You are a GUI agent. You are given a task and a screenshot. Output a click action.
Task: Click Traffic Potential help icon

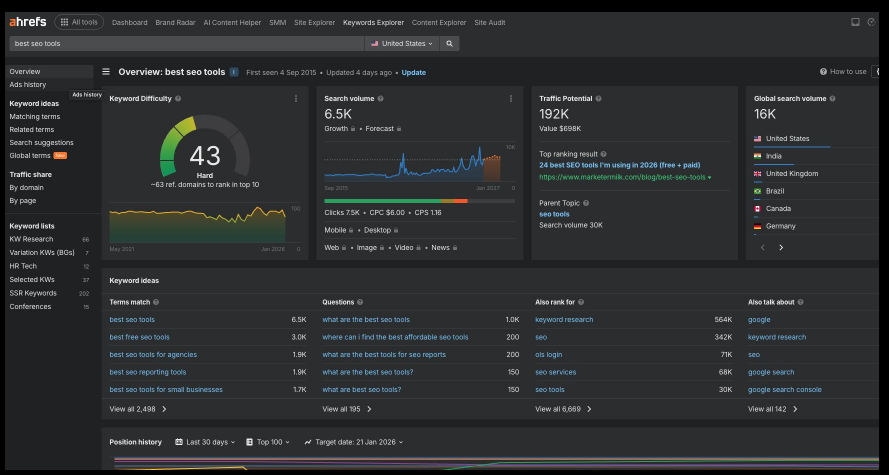tap(598, 99)
